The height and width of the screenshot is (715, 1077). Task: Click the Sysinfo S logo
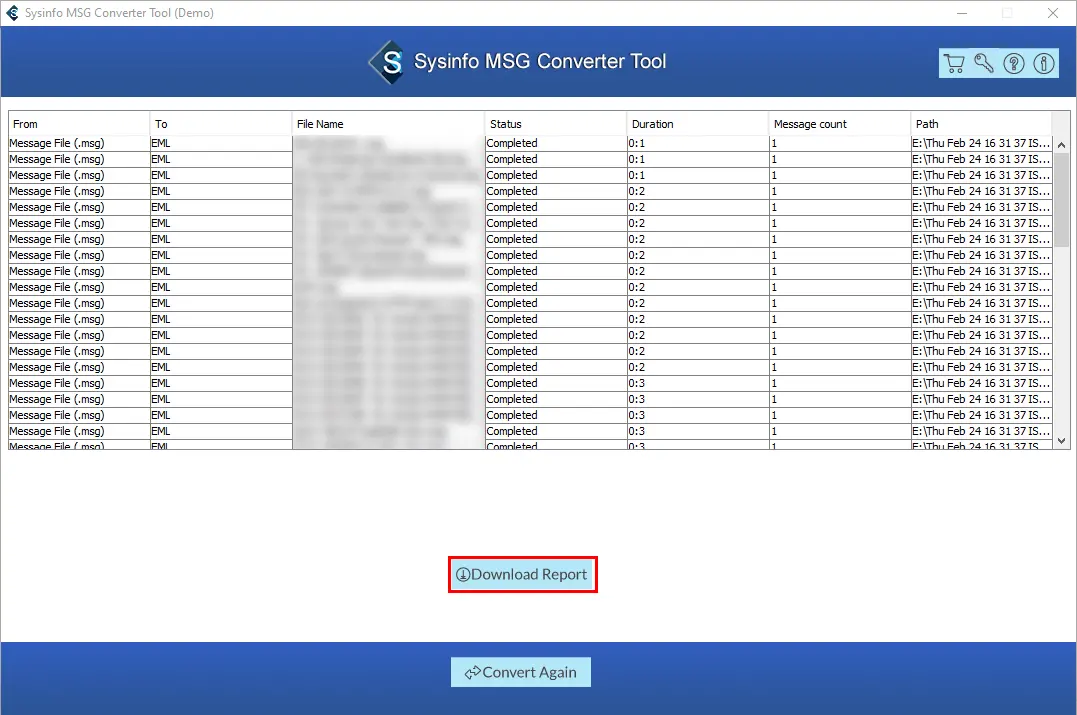pos(389,62)
